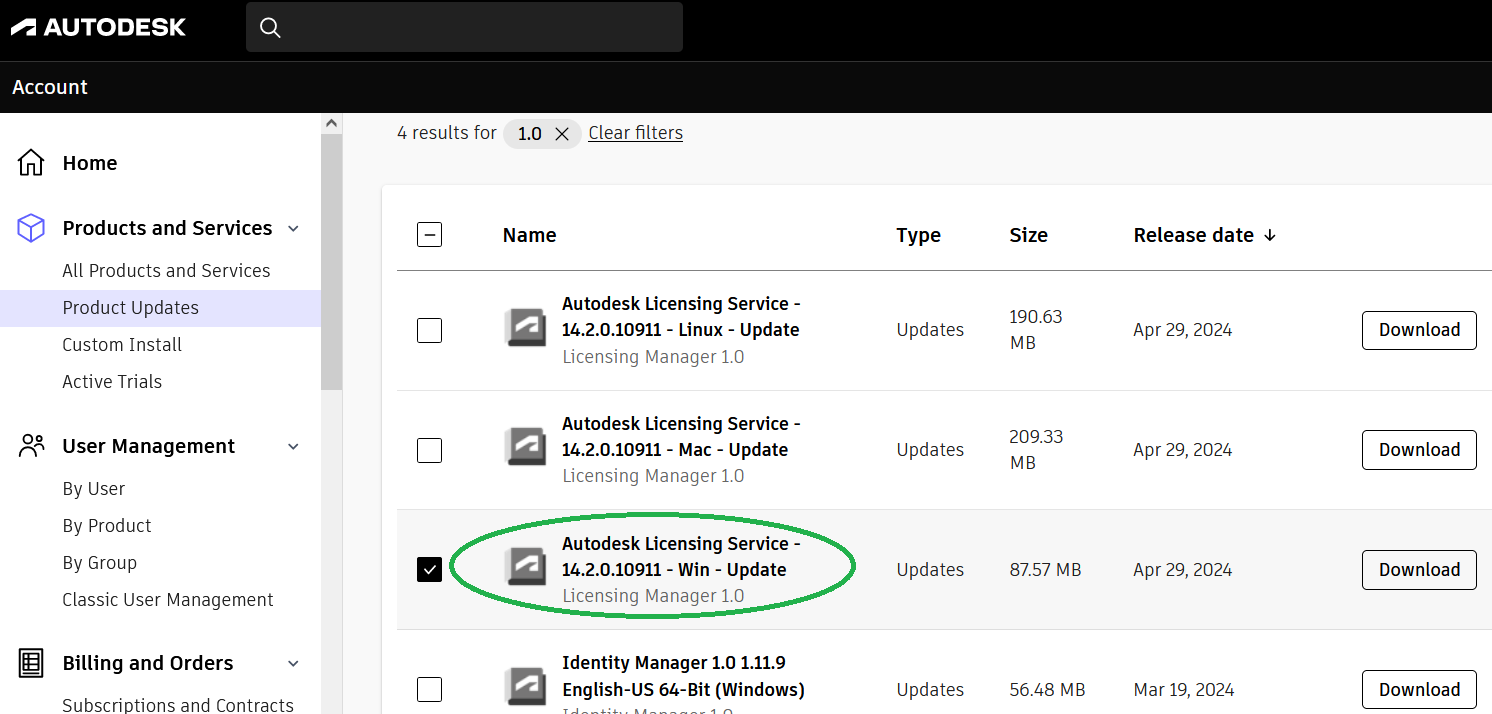
Task: Collapse the User Management section
Action: [x=292, y=446]
